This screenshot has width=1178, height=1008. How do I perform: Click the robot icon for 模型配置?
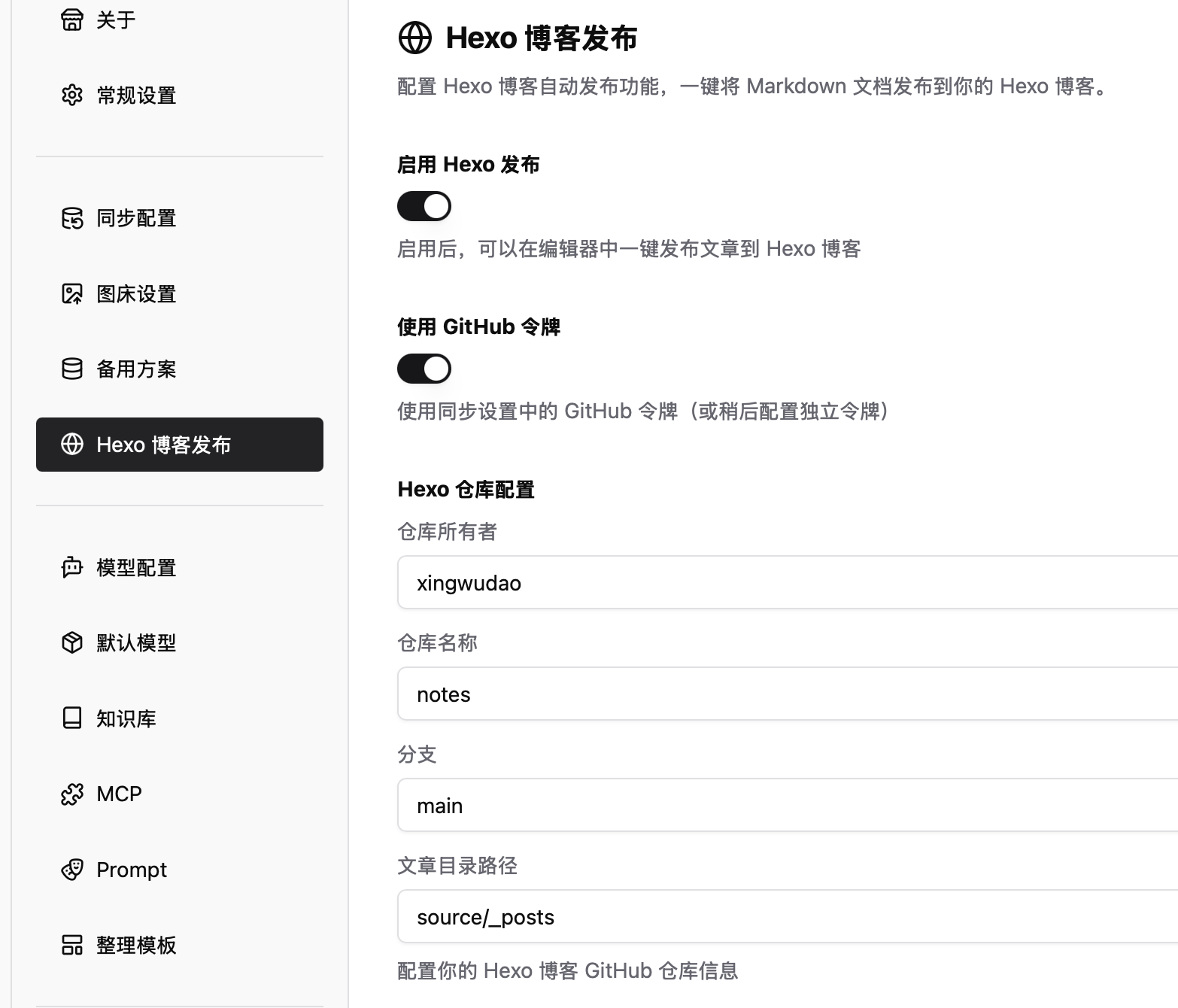pos(72,567)
